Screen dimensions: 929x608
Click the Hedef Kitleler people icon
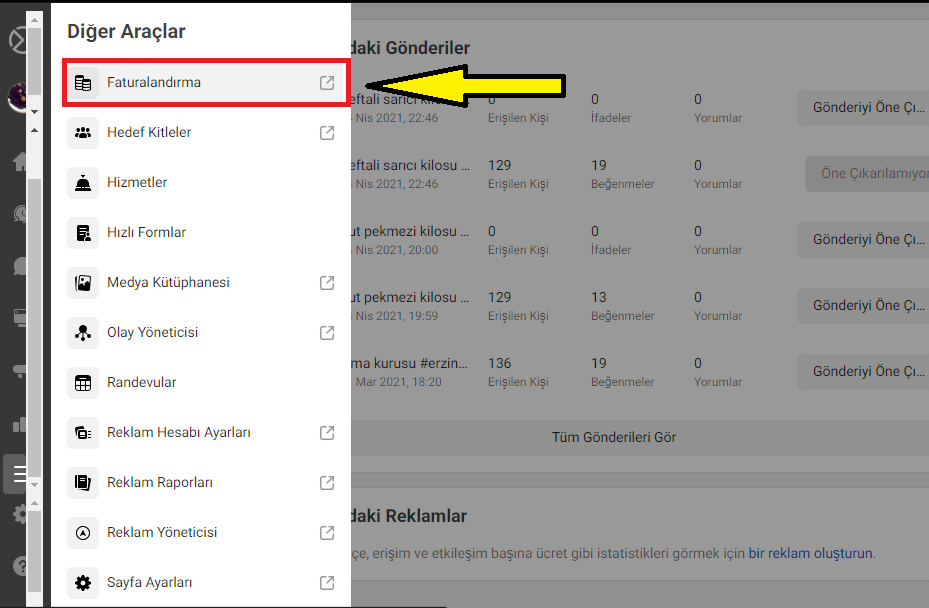point(83,133)
